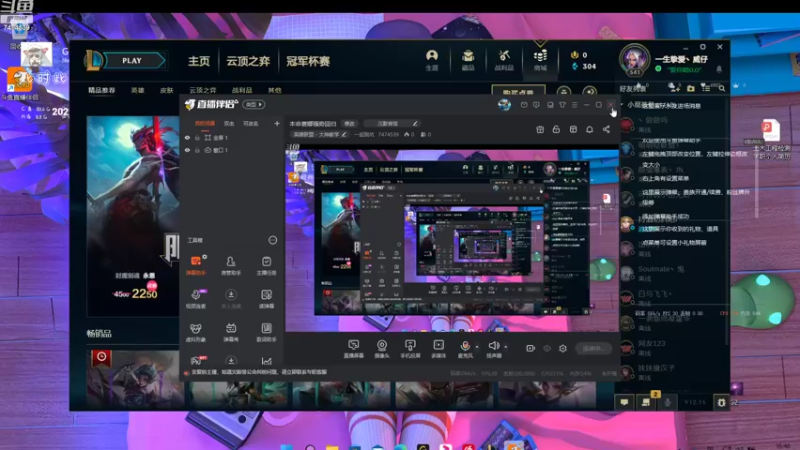Edit the 英雄联盟 category tag

pos(319,135)
